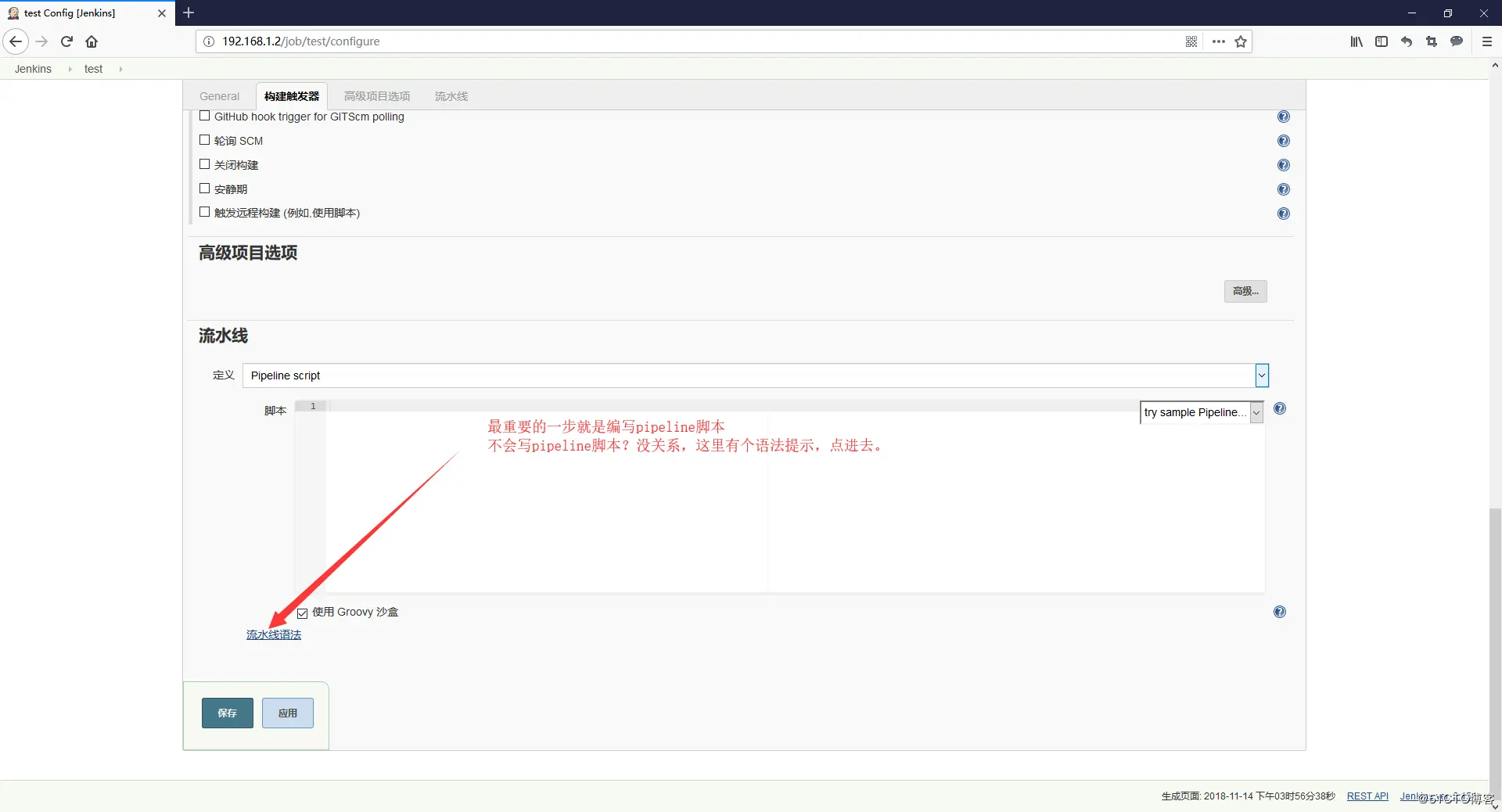The width and height of the screenshot is (1502, 812).
Task: Open the REST API link
Action: pos(1367,796)
